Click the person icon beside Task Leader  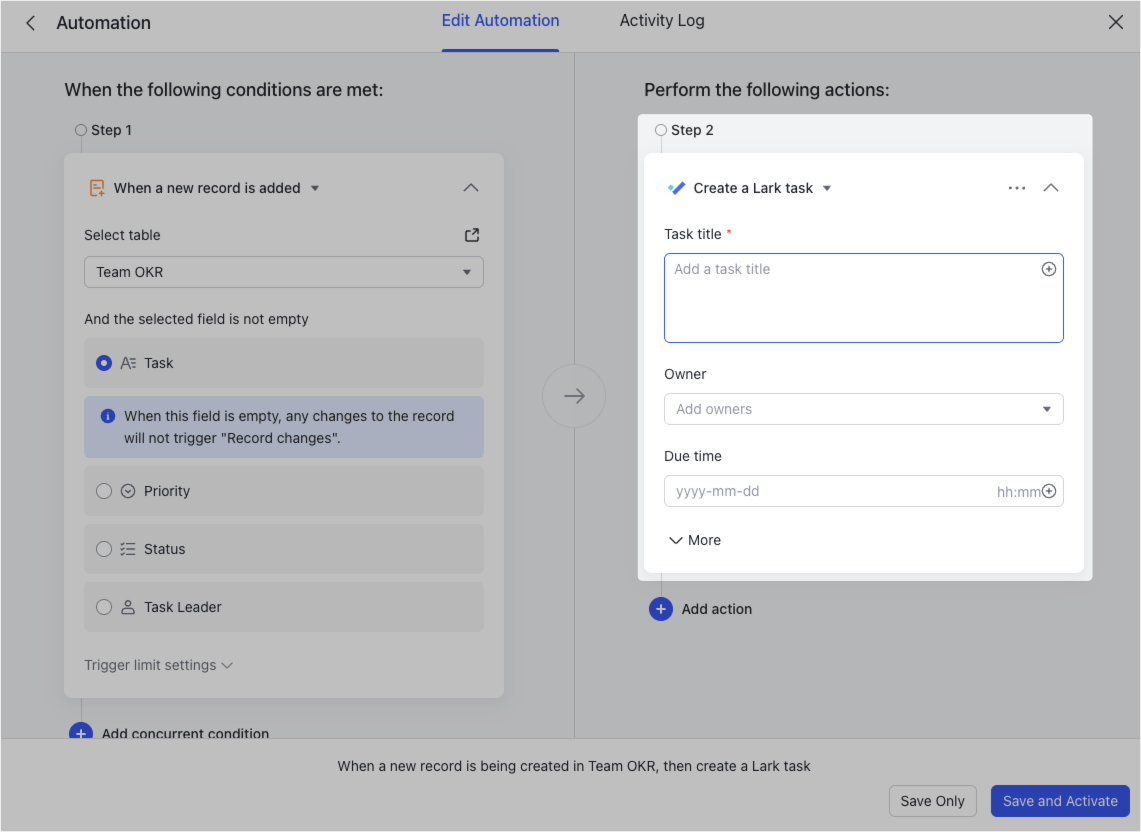pos(128,607)
